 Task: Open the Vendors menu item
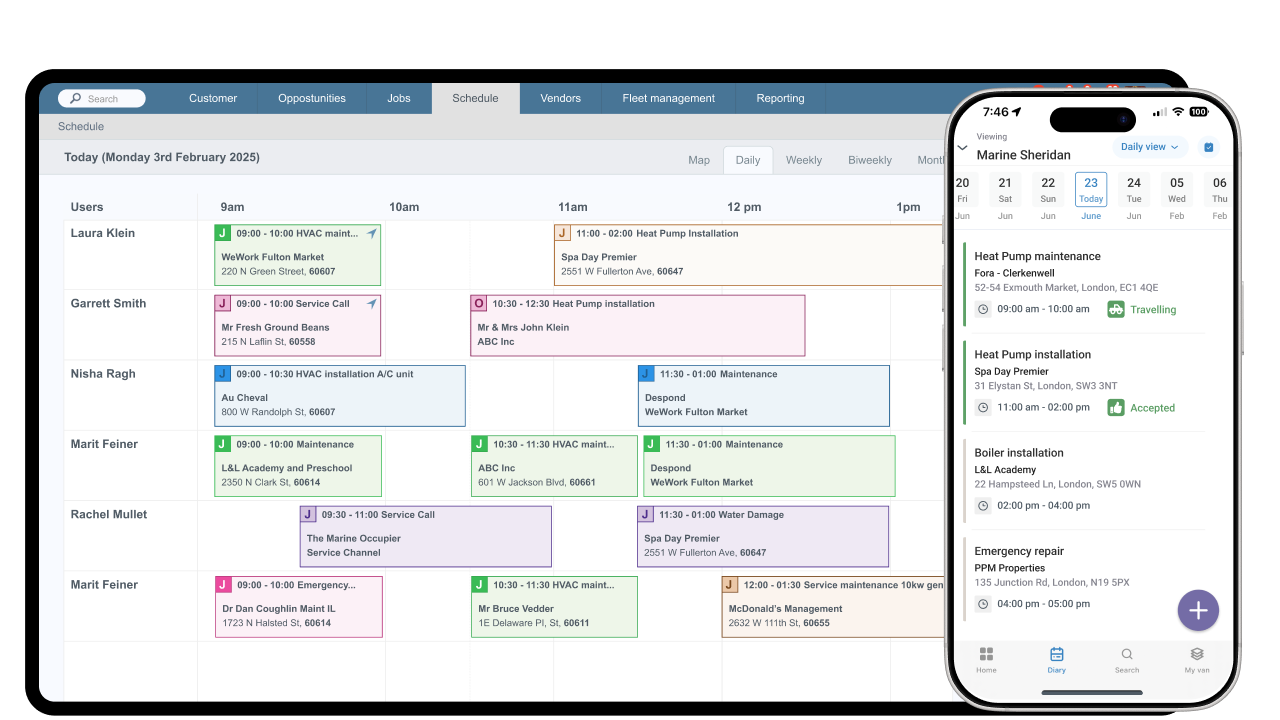point(560,98)
